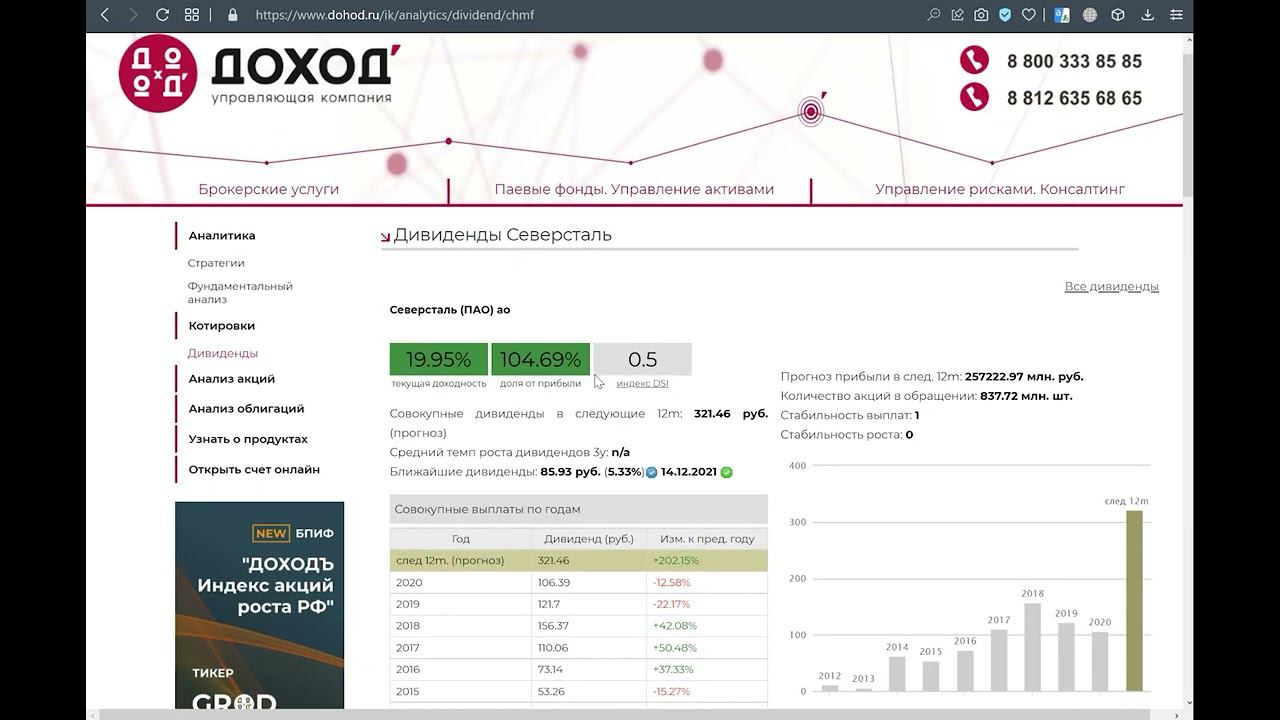Screen dimensions: 1280x720
Task: Open easy setup sliders icon
Action: [1176, 15]
